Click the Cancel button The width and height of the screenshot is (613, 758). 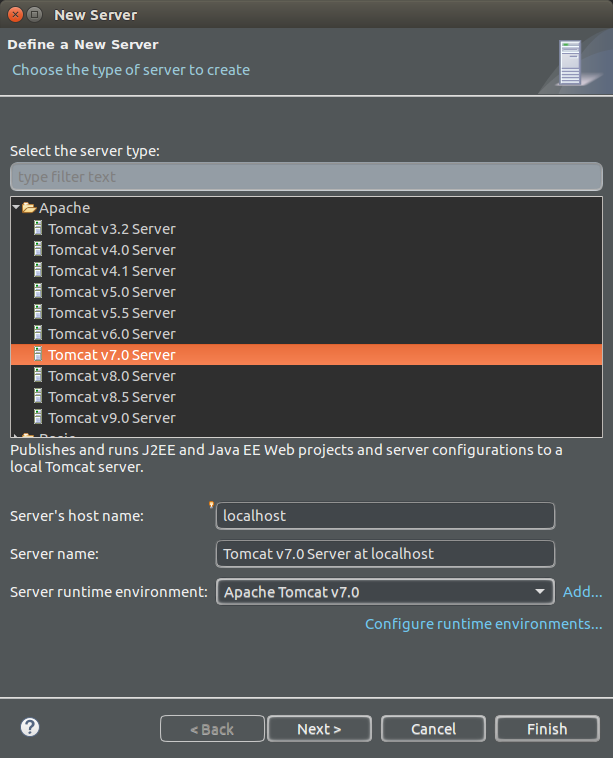[x=433, y=729]
